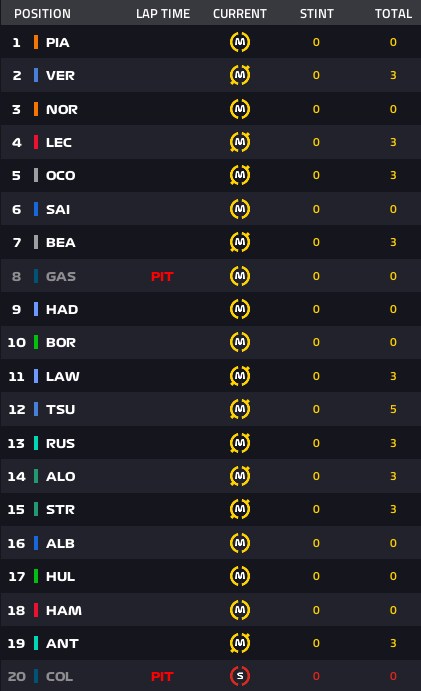Click the medium tyre icon for GAS
This screenshot has height=691, width=421.
point(240,276)
